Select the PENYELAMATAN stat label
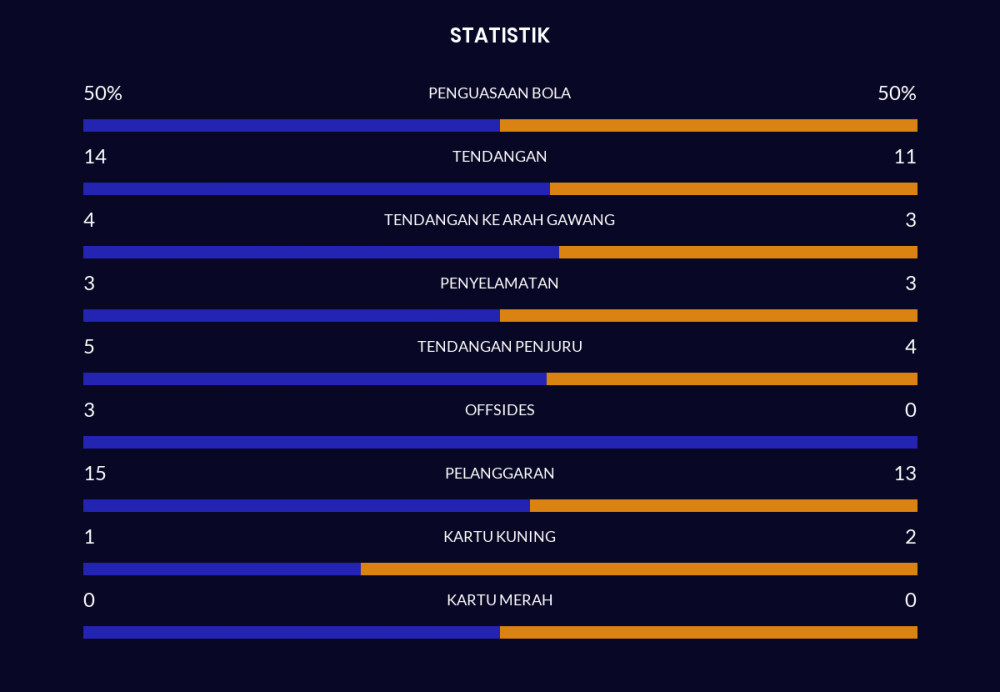The image size is (1000, 692). click(499, 284)
